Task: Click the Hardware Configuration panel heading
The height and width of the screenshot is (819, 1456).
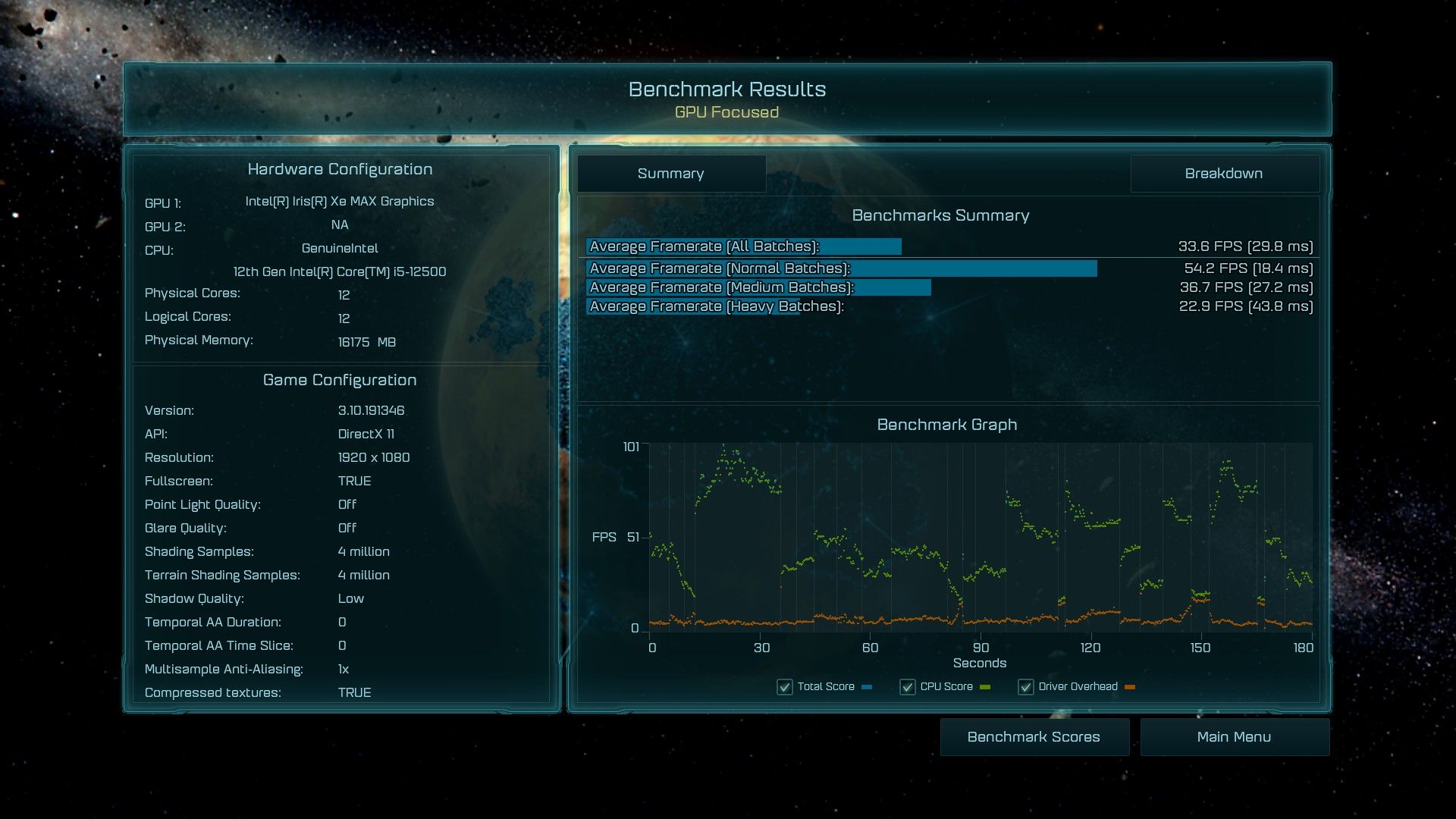Action: pos(340,169)
